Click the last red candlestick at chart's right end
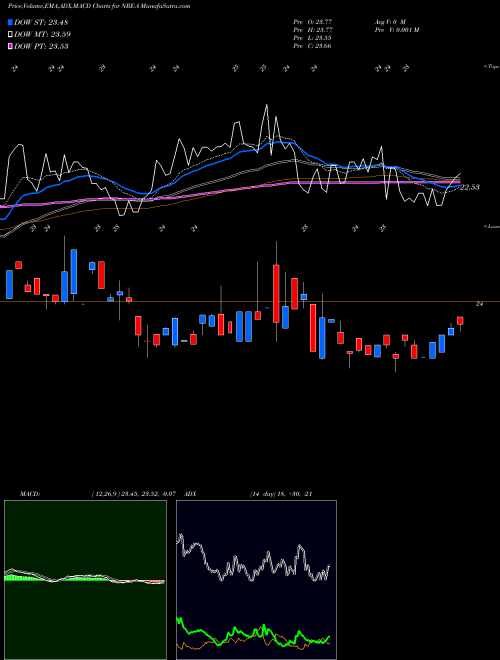500x660 pixels. 460,321
